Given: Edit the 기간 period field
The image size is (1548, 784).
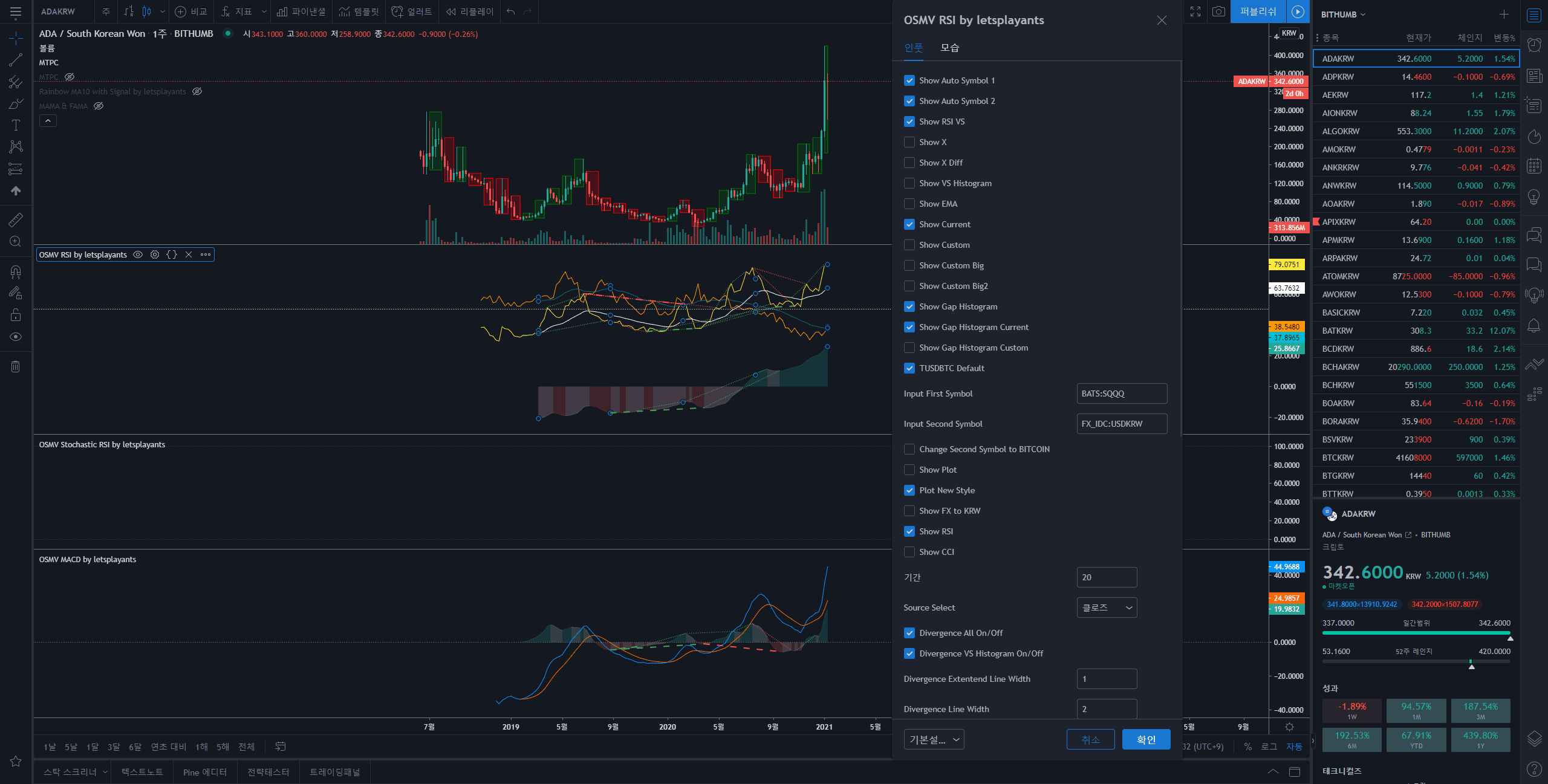Looking at the screenshot, I should point(1107,577).
